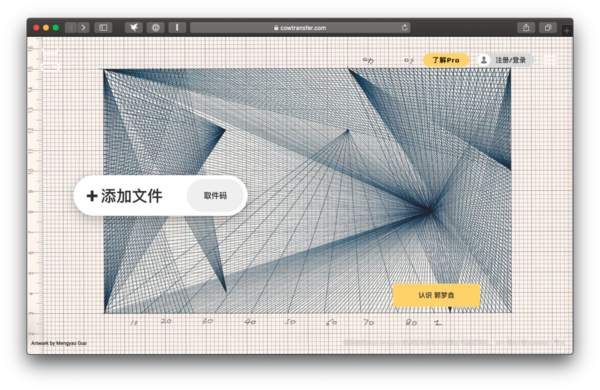Screen dimensions: 600x390
Task: Open the grid apps menu icon
Action: point(549,60)
